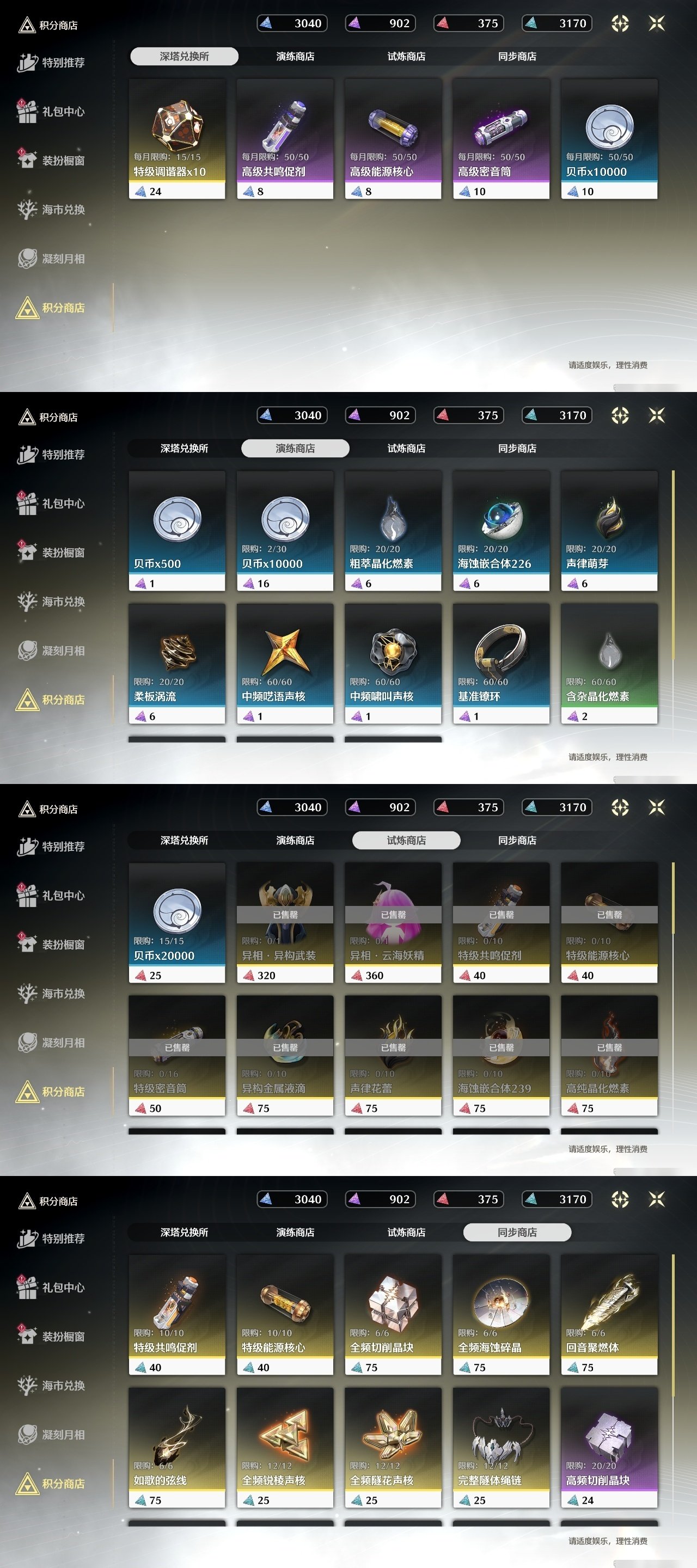This screenshot has height=1568, width=697.
Task: Pick the 完整隧体绳链 necklace icon
Action: pyautogui.click(x=501, y=1435)
